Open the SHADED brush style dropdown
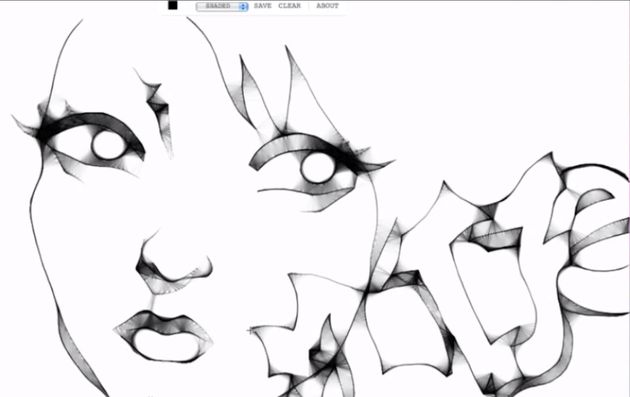 pos(222,6)
